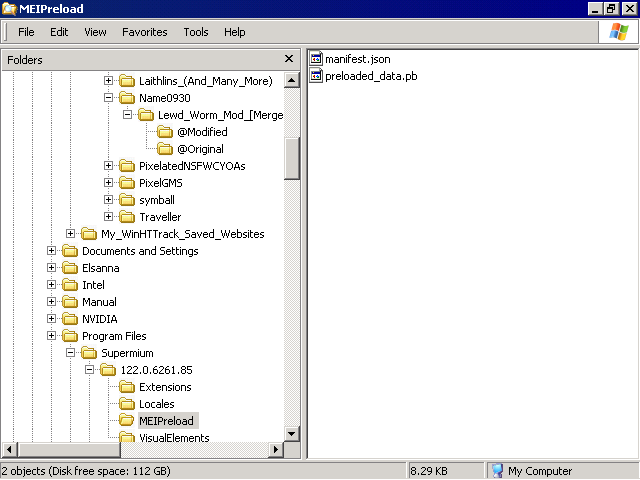Collapse the Name0930 folder
This screenshot has height=480, width=640.
[x=108, y=98]
